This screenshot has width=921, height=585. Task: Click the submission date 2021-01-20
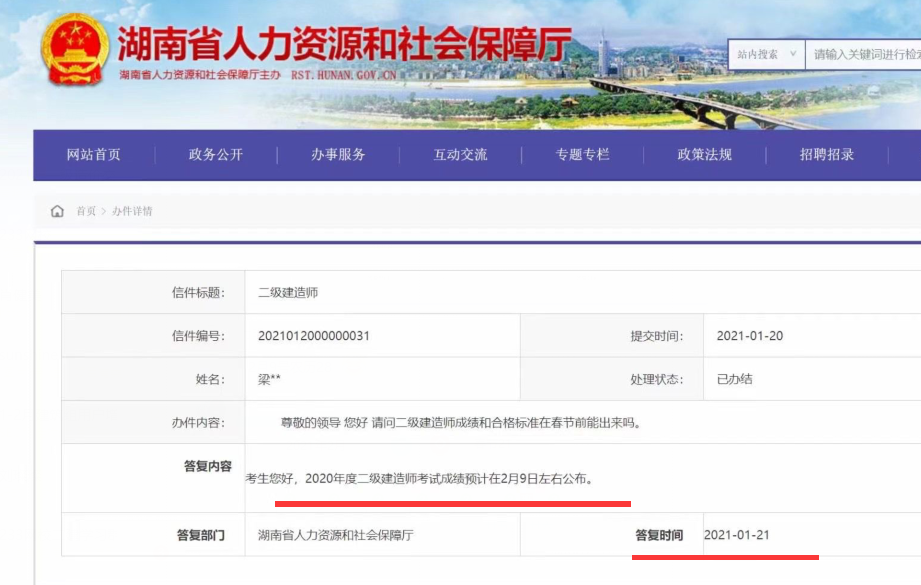[x=750, y=336]
